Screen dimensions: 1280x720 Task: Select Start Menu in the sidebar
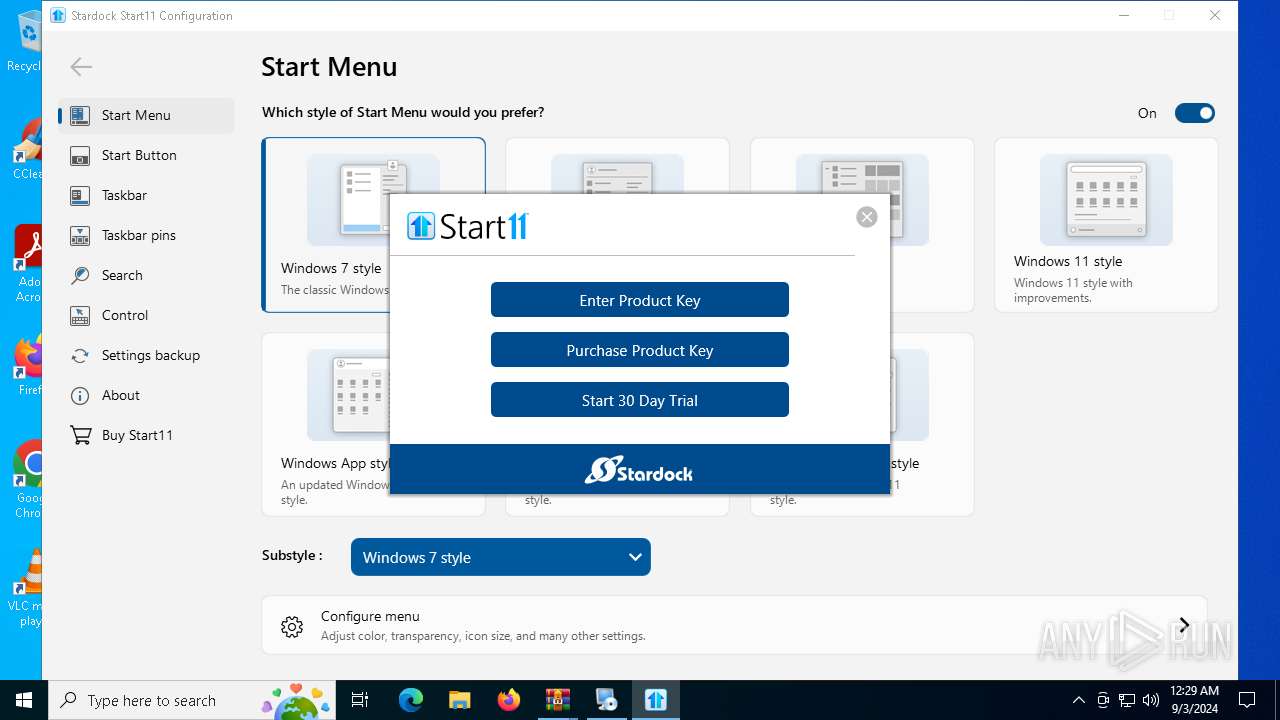click(146, 115)
